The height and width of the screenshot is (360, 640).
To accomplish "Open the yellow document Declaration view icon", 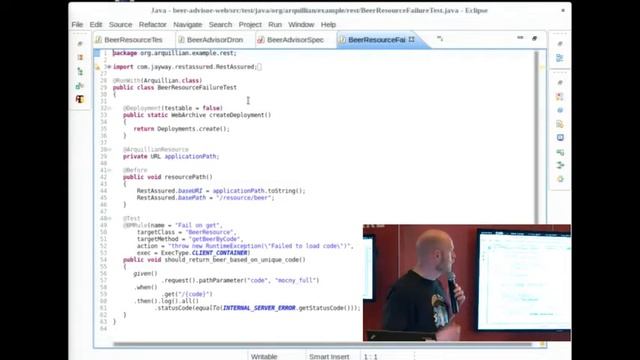I will [x=560, y=124].
